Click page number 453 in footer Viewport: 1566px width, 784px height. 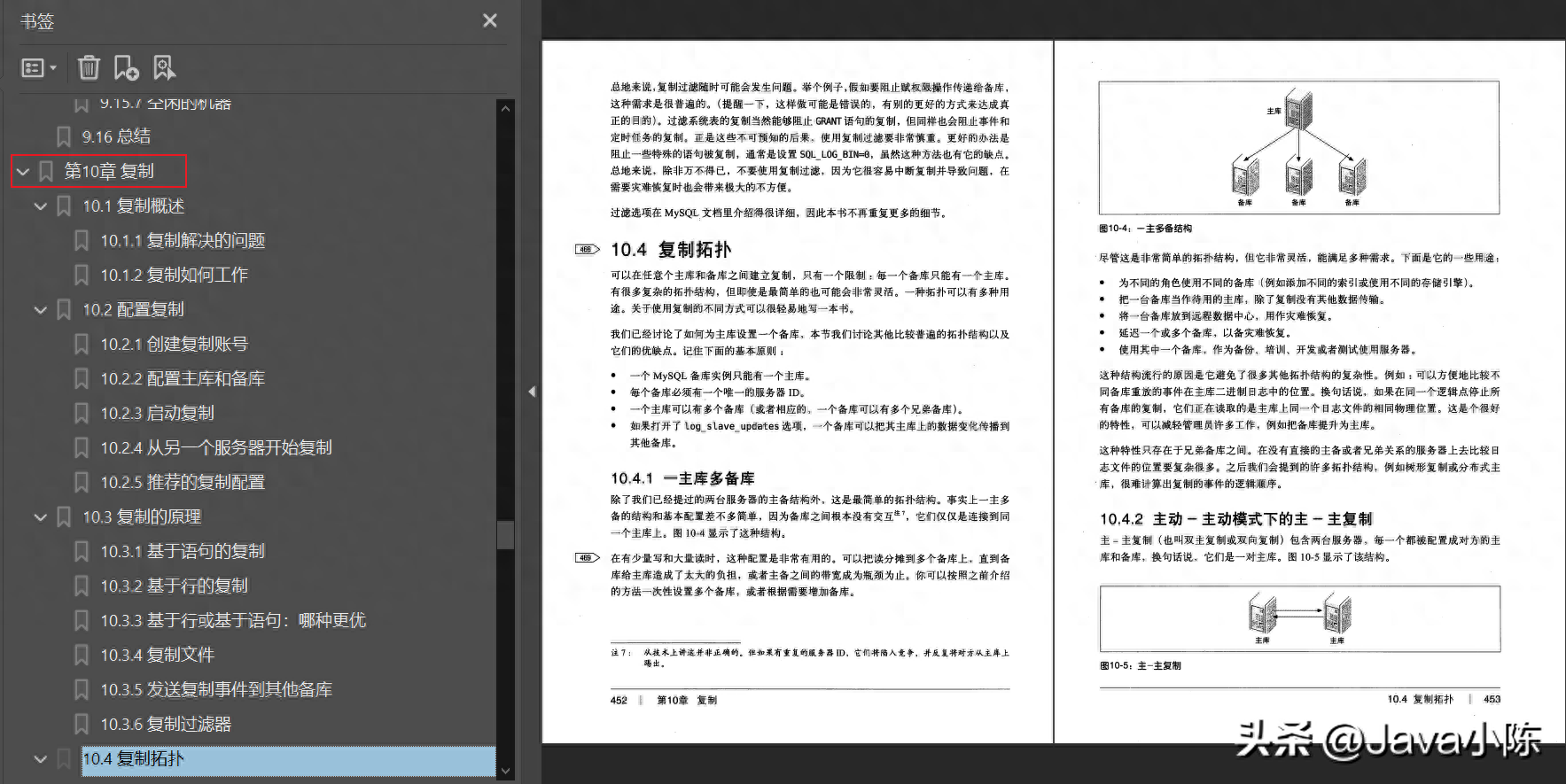point(1492,700)
